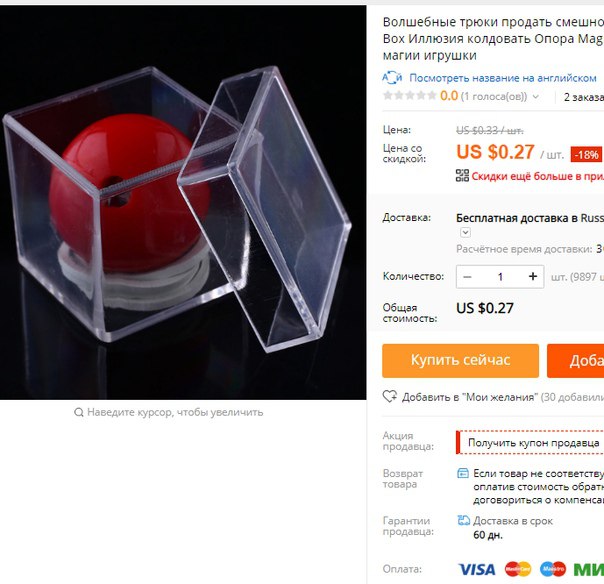This screenshot has height=584, width=604.
Task: Click the orange Купить сейчас button
Action: click(x=460, y=361)
